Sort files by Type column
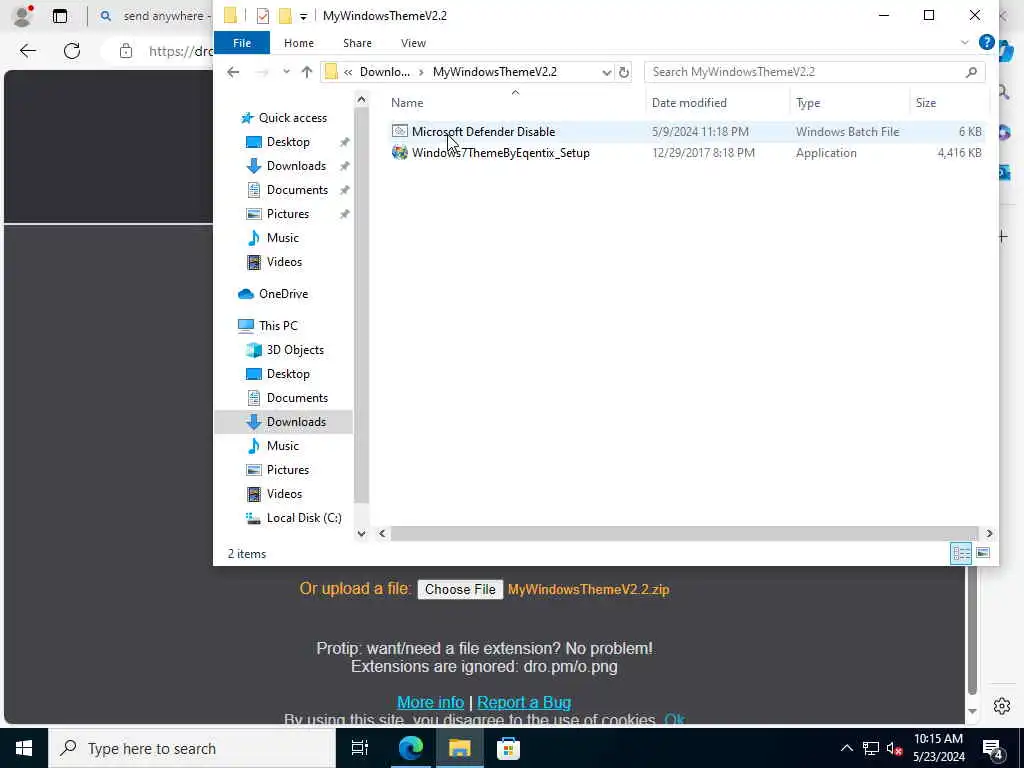1024x768 pixels. 808,103
